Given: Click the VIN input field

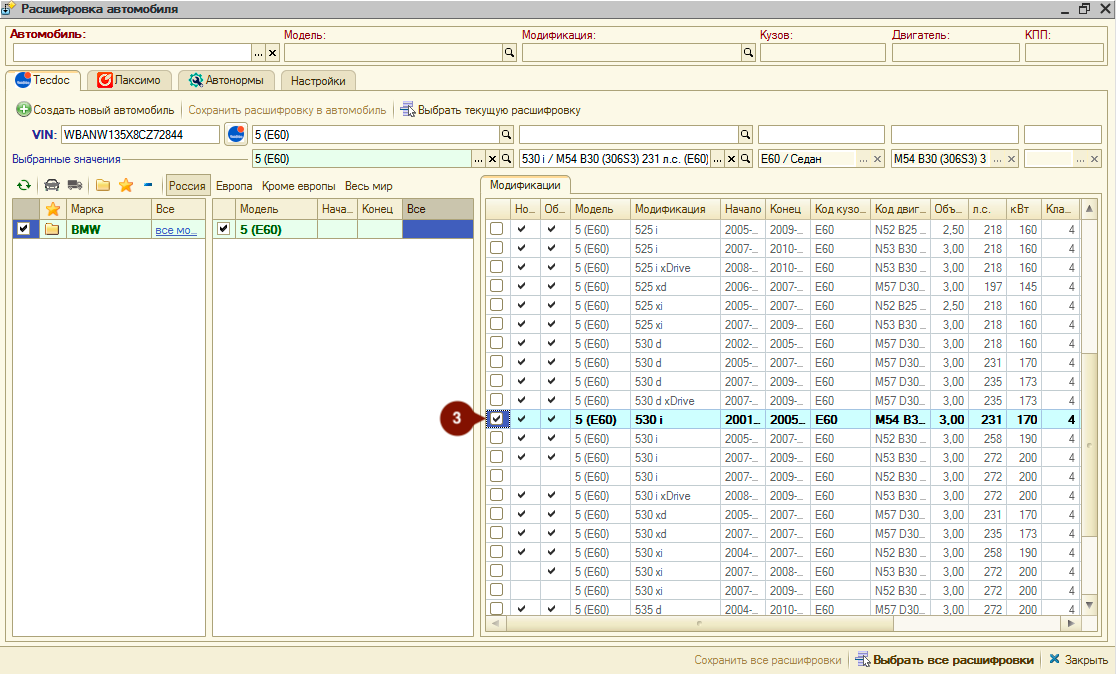Looking at the screenshot, I should (x=140, y=135).
